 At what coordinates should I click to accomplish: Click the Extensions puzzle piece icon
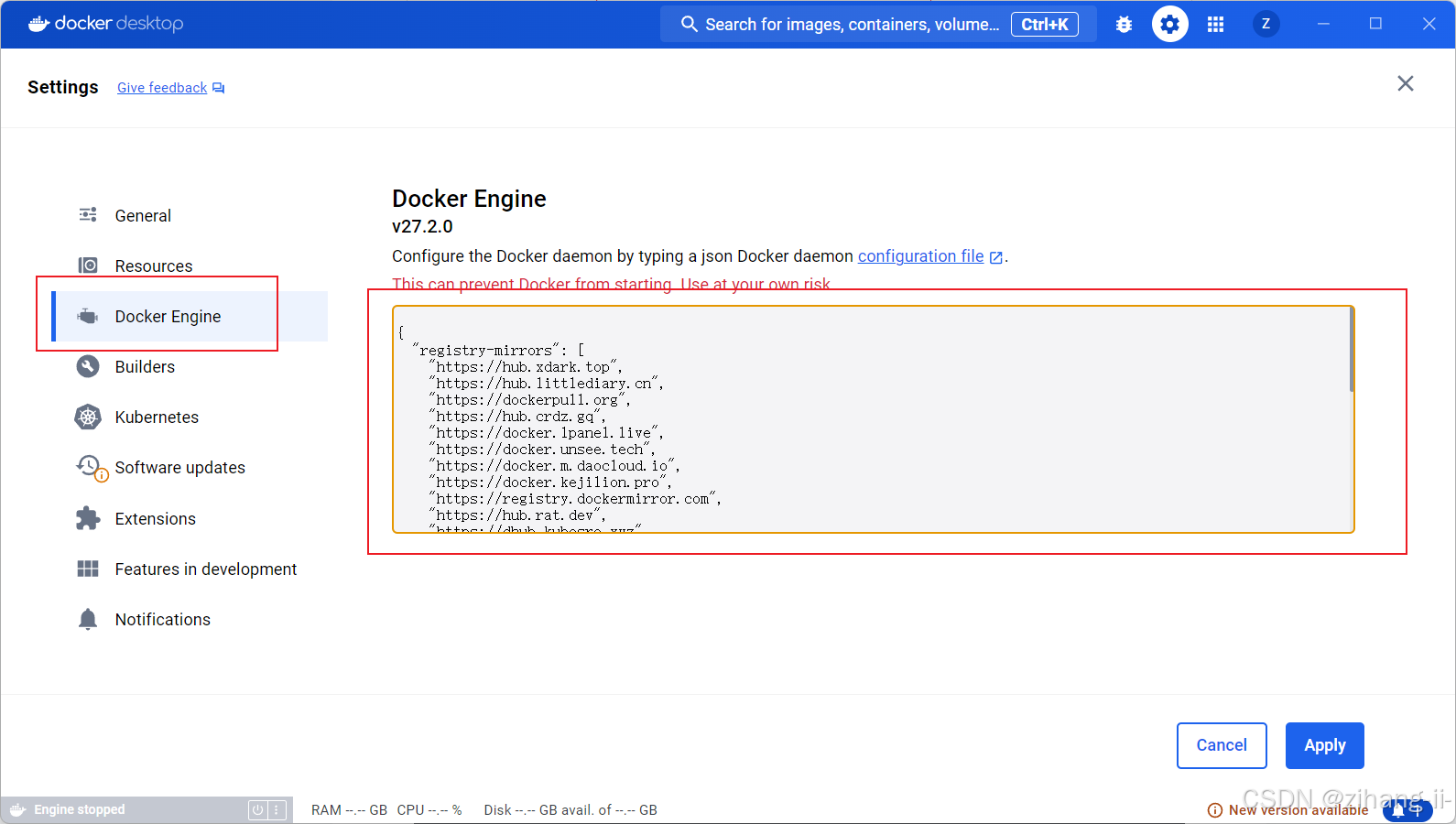point(88,518)
